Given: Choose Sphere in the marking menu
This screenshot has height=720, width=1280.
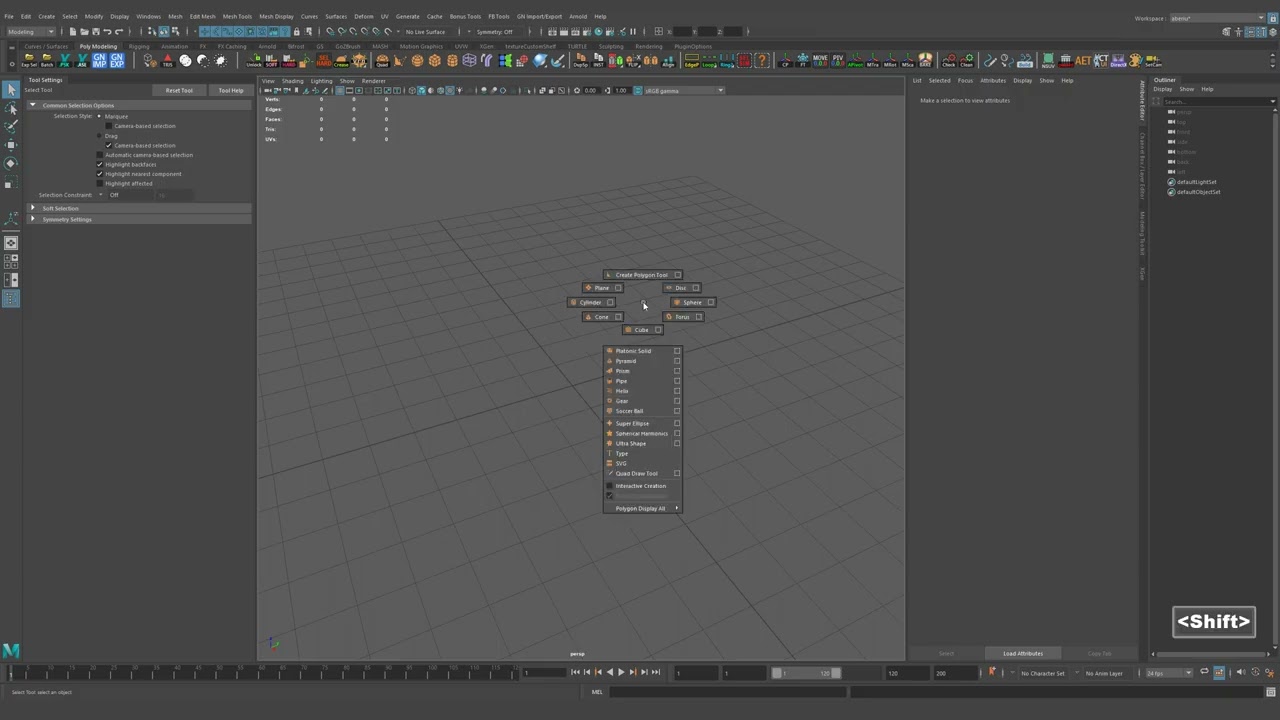Looking at the screenshot, I should (x=692, y=302).
